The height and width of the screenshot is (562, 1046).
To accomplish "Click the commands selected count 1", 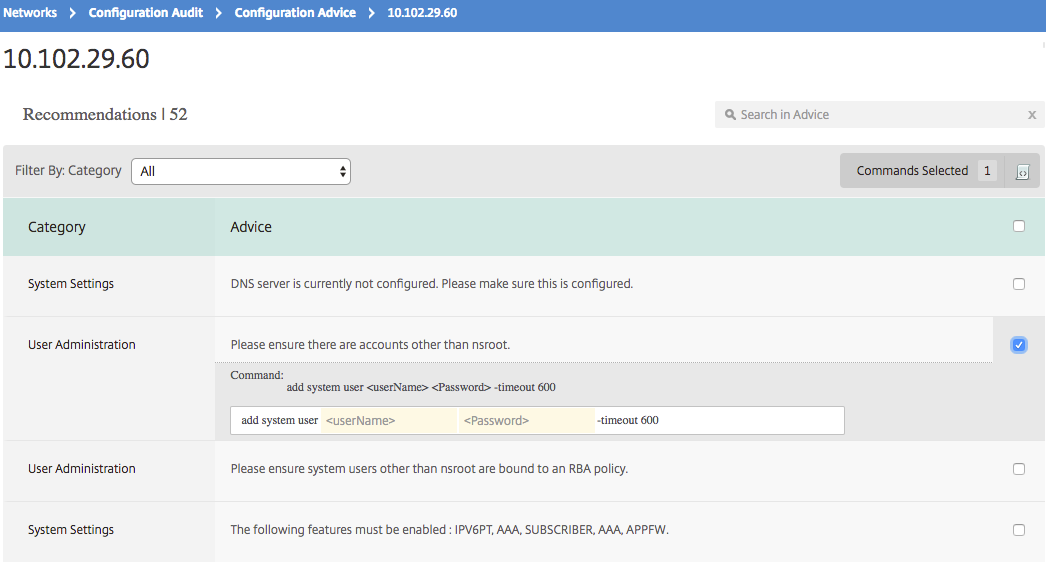I will (x=987, y=171).
